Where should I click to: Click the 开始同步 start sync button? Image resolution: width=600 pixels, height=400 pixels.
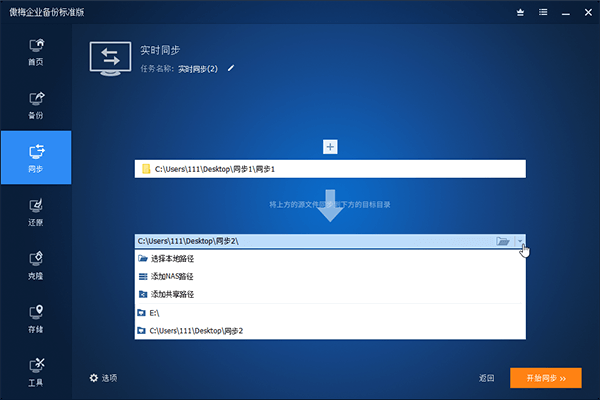coord(545,378)
